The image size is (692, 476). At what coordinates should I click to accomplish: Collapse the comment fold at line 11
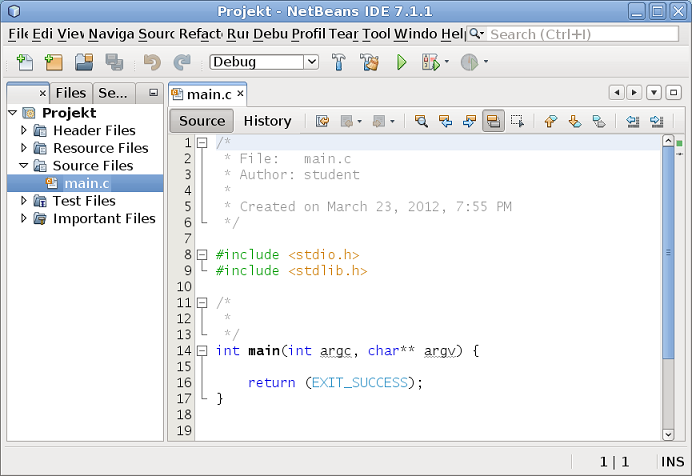[202, 303]
